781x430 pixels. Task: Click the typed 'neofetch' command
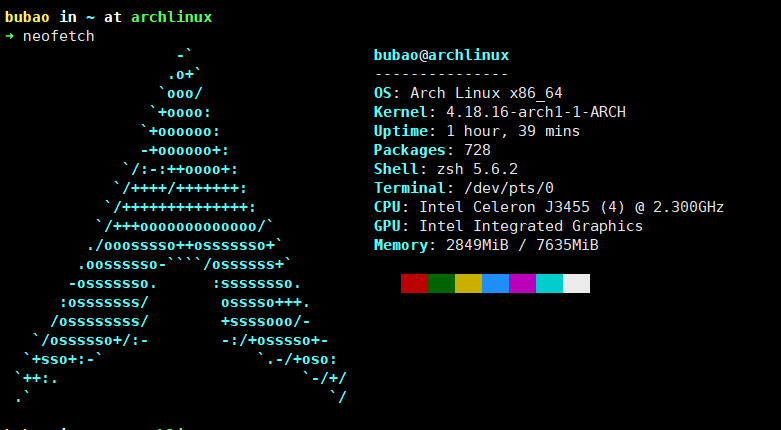tap(58, 36)
